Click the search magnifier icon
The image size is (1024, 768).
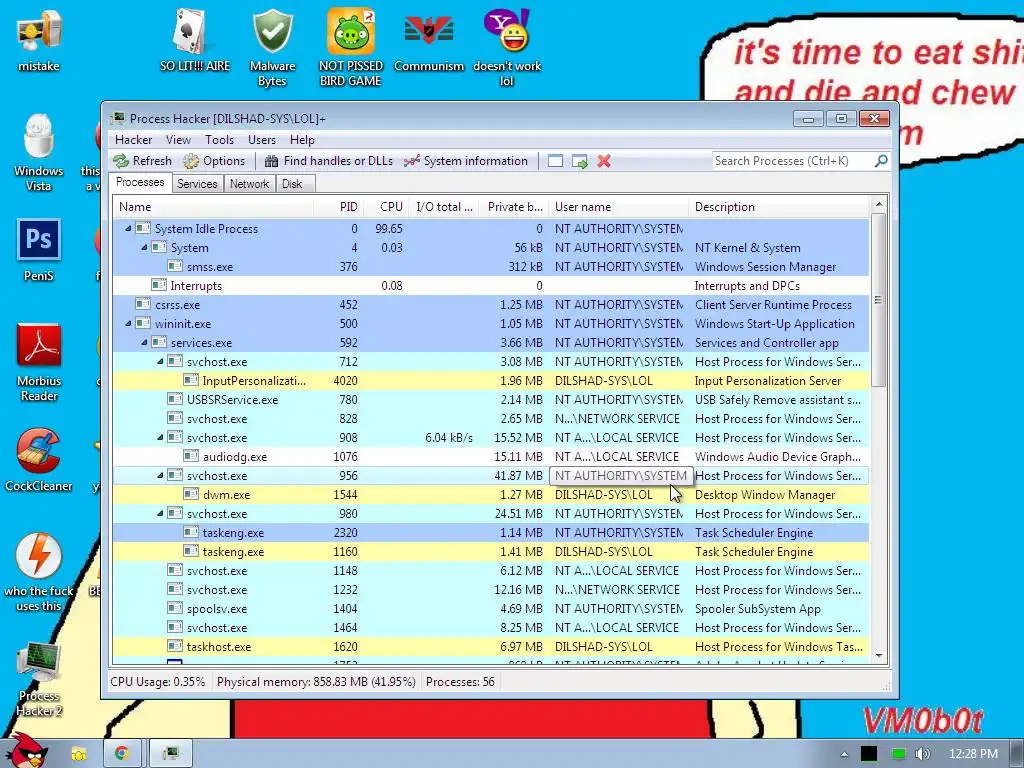881,161
